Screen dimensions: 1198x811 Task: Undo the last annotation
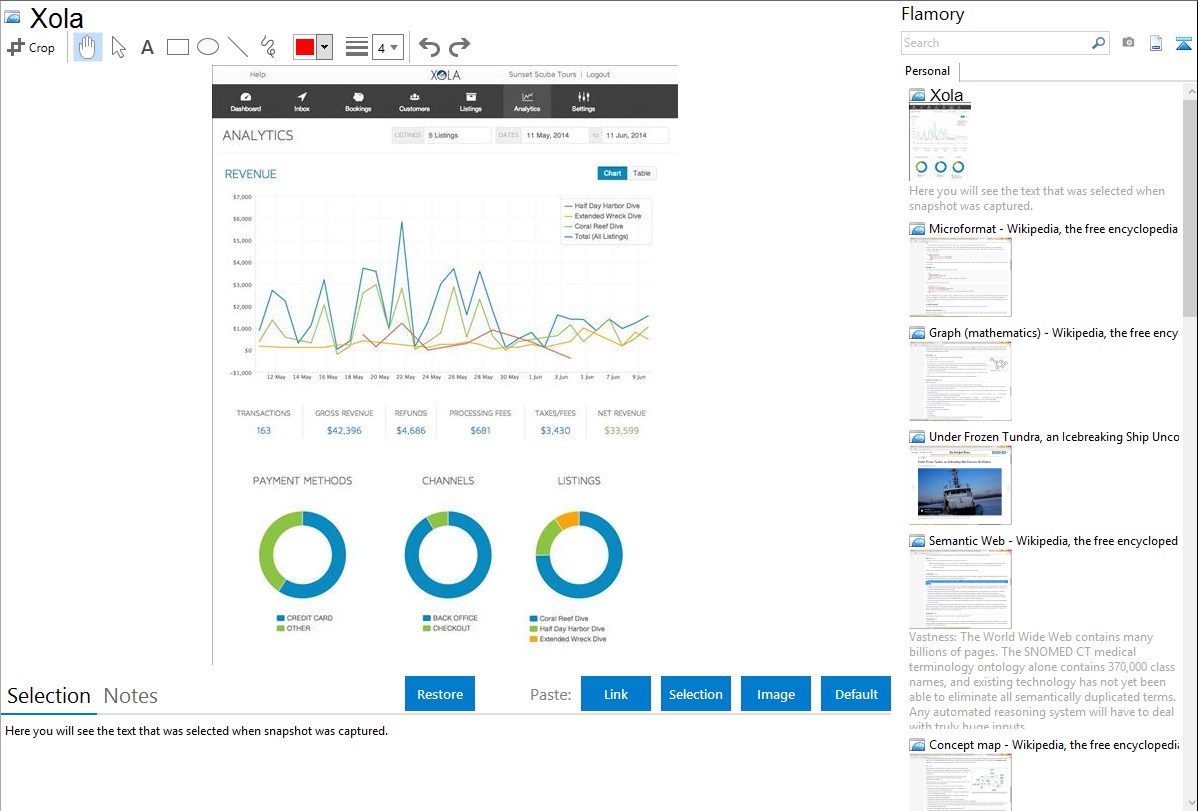tap(429, 47)
